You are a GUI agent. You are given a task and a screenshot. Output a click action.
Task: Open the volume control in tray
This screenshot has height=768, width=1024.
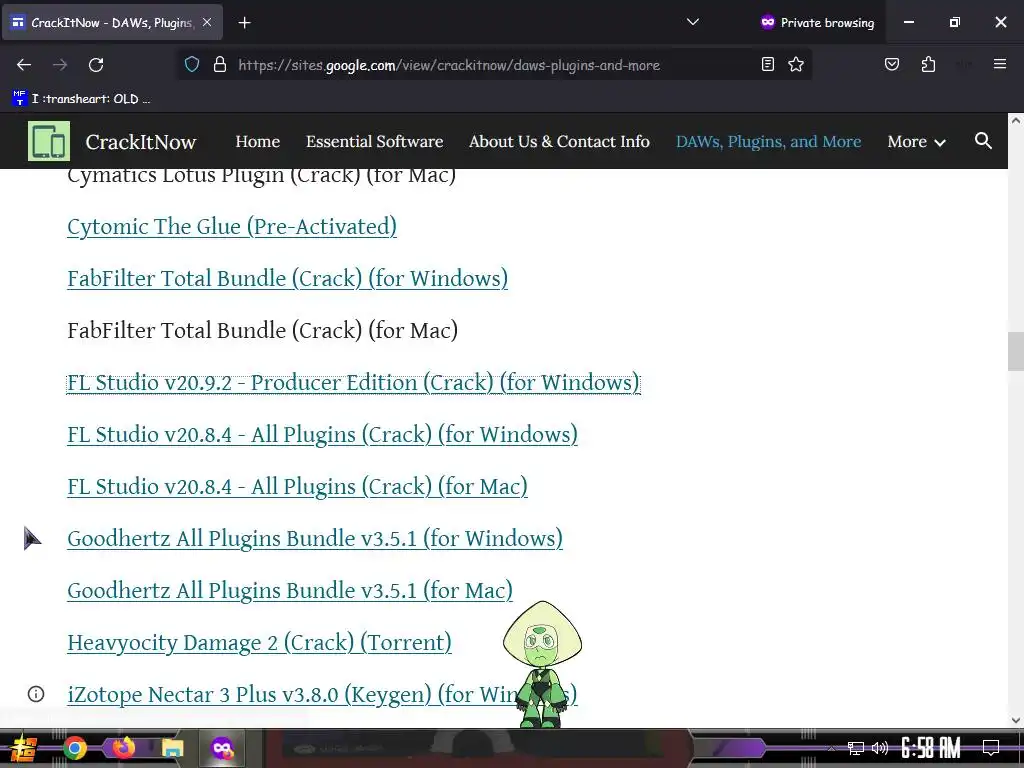880,748
